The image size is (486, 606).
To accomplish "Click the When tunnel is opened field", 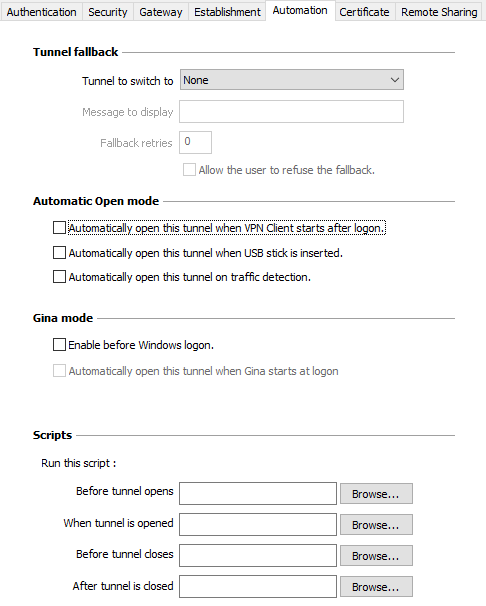I will pyautogui.click(x=258, y=524).
